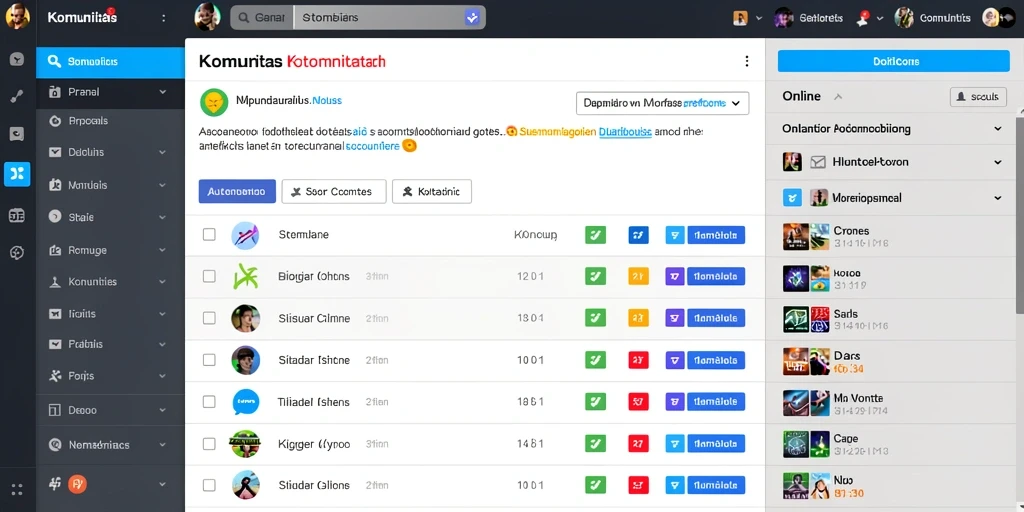The height and width of the screenshot is (512, 1024).
Task: Expand the Pranal sidebar section
Action: click(x=110, y=92)
